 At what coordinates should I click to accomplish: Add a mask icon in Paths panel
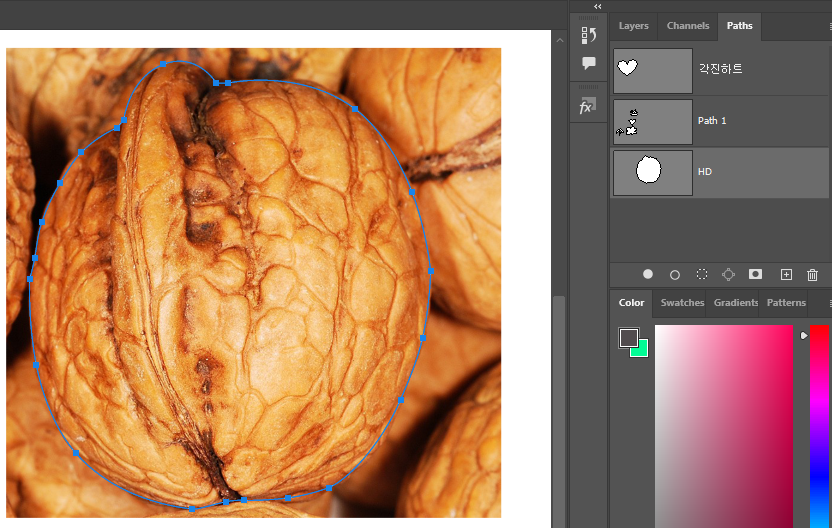coord(755,274)
